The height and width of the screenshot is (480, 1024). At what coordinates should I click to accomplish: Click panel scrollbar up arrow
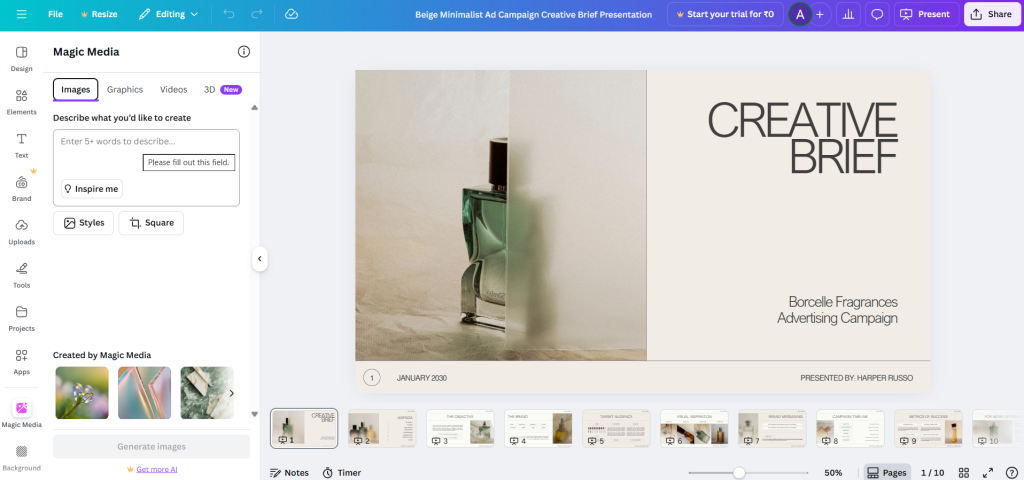point(255,107)
